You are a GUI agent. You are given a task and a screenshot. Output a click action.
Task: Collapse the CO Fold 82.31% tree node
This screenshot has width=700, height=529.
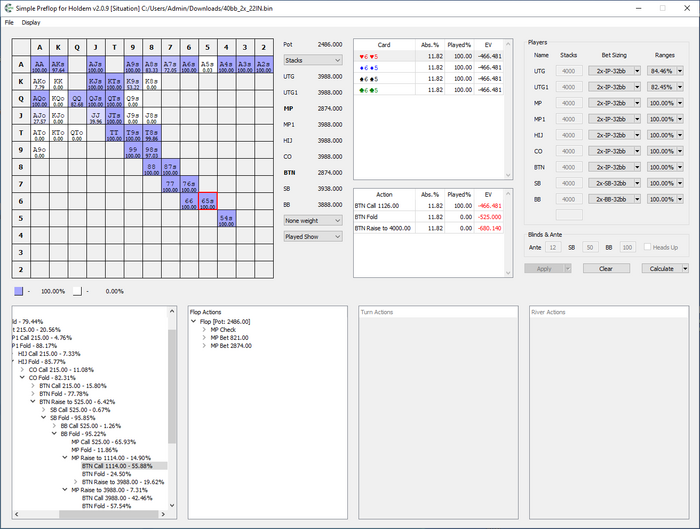tap(22, 378)
